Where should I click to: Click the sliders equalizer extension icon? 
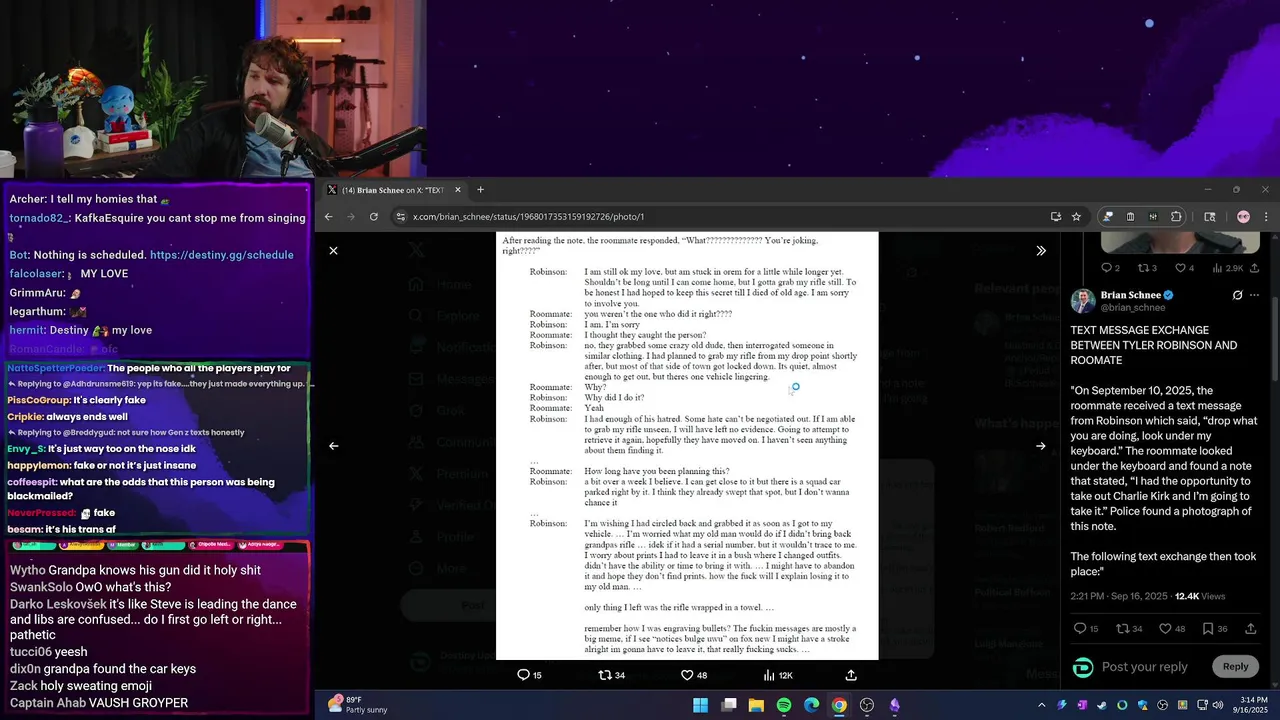(x=1153, y=216)
